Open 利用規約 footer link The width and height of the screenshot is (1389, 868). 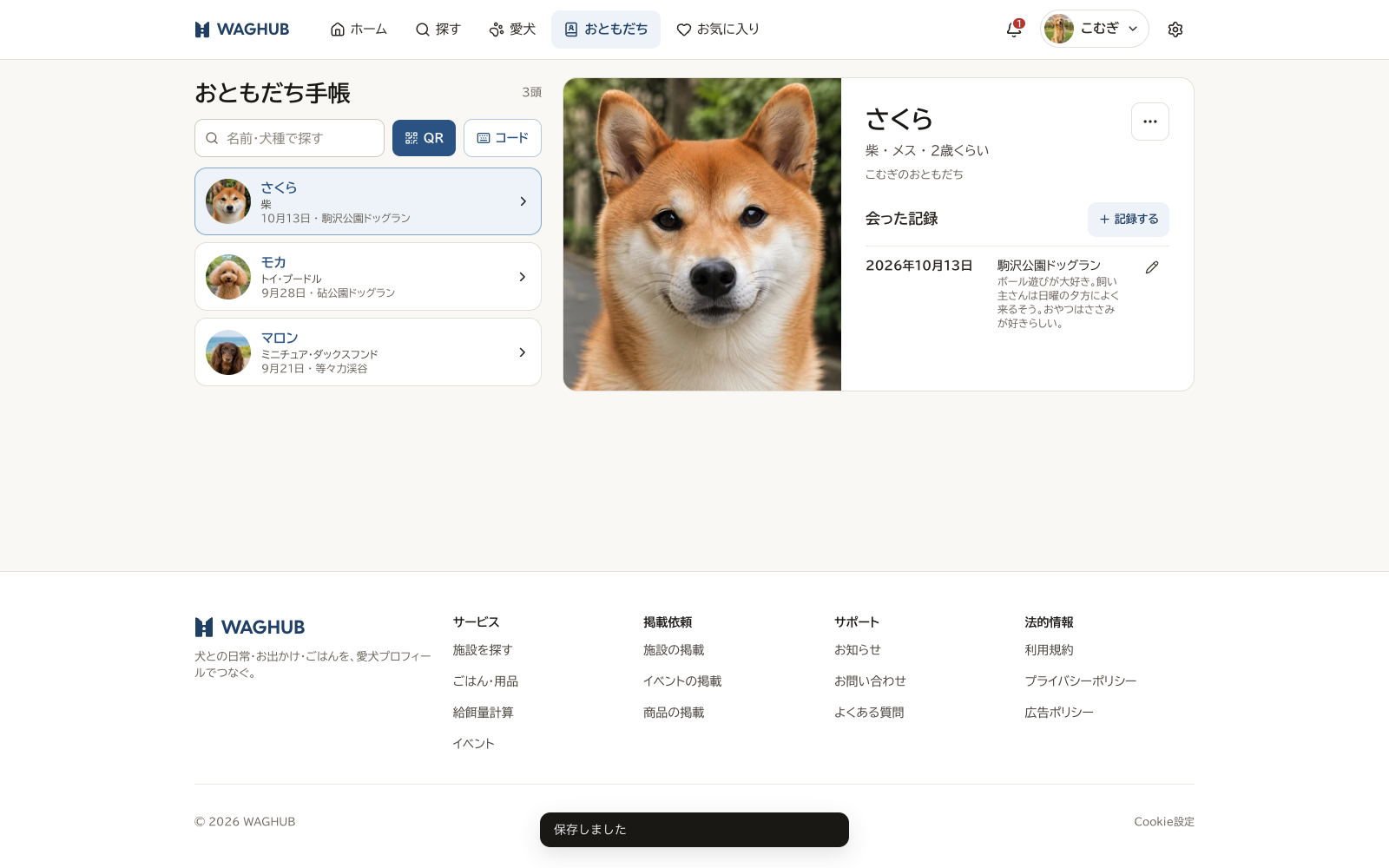(1049, 650)
